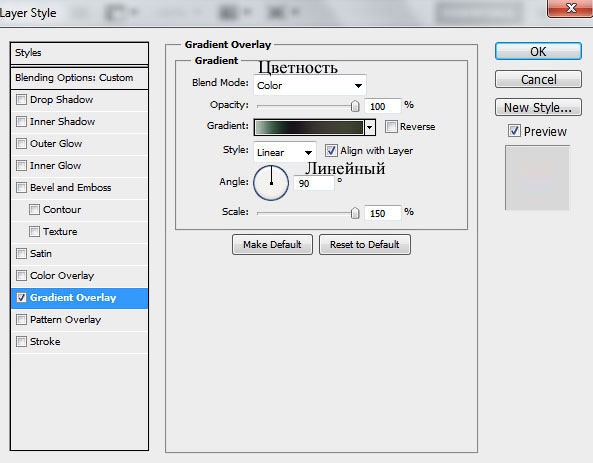Enable the Bevel and Emboss checkbox
Image resolution: width=593 pixels, height=463 pixels.
point(21,188)
